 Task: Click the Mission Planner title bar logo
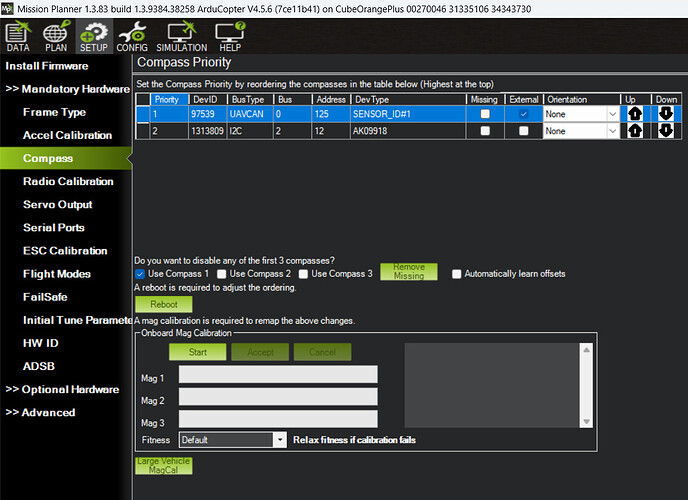pyautogui.click(x=7, y=9)
